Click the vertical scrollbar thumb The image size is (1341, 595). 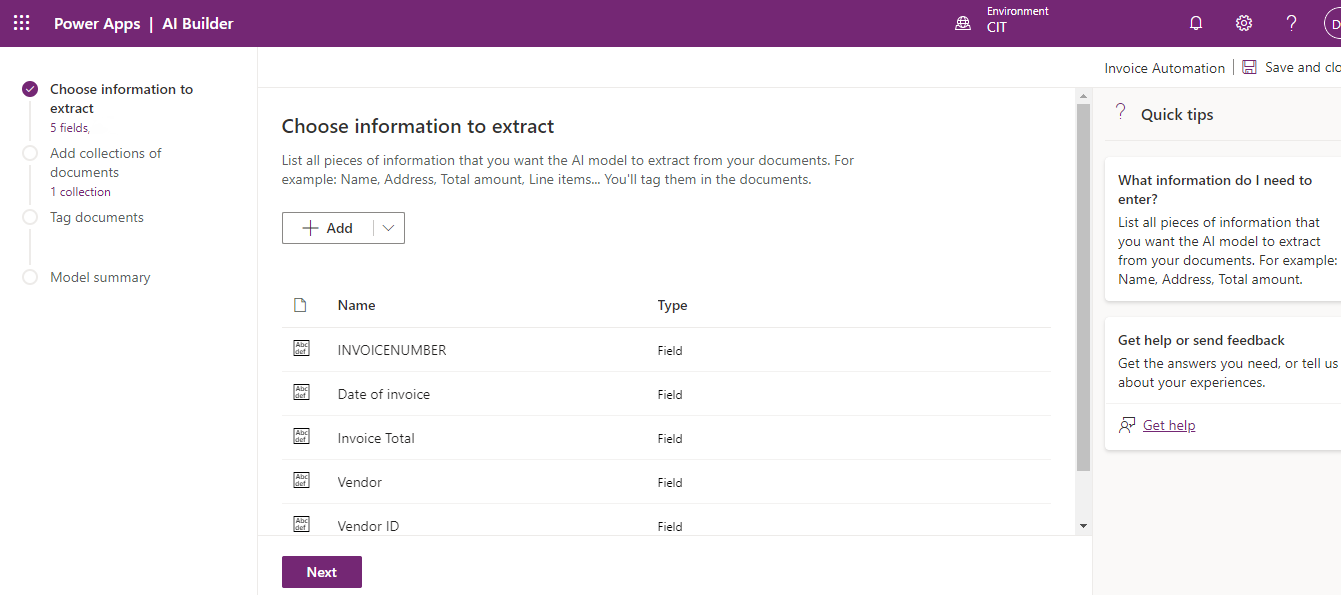pos(1083,287)
